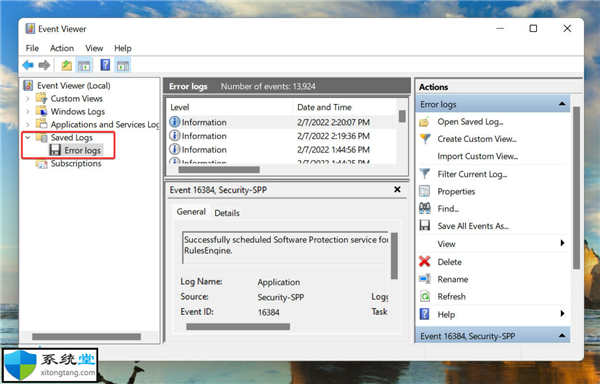The width and height of the screenshot is (600, 384).
Task: Select Subscriptions in the console tree
Action: point(76,164)
